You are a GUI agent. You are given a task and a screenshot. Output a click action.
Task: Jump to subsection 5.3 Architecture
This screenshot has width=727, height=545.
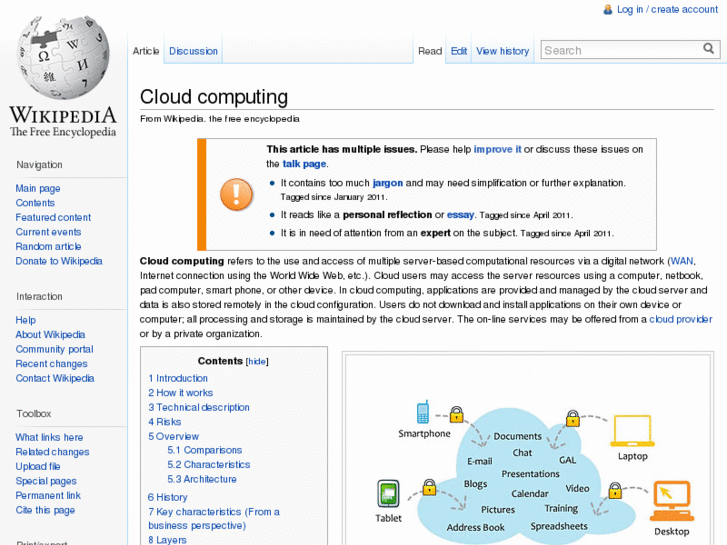point(202,479)
